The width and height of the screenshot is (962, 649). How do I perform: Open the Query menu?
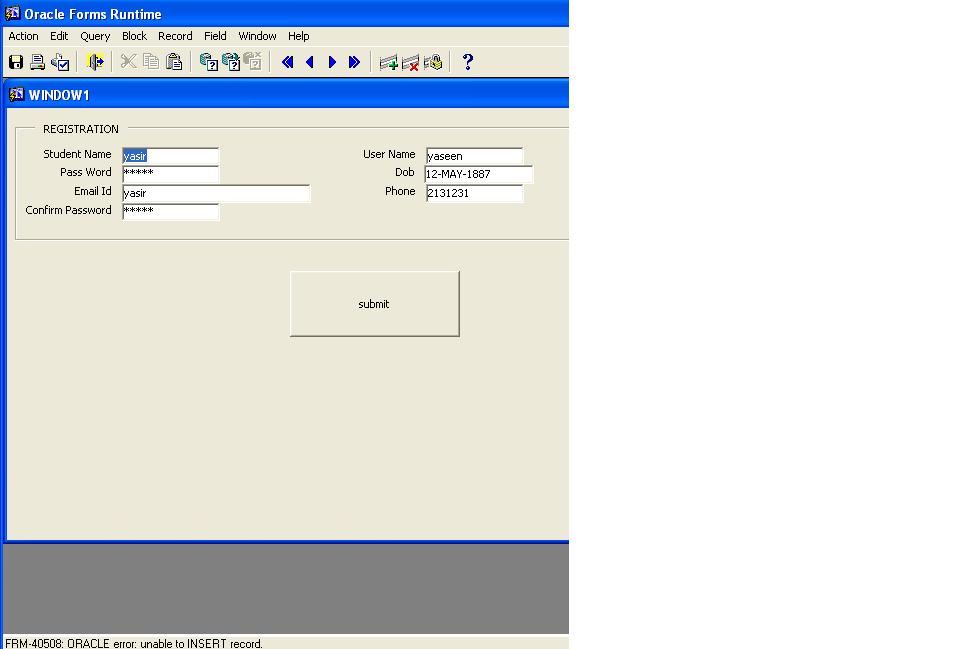pos(95,36)
